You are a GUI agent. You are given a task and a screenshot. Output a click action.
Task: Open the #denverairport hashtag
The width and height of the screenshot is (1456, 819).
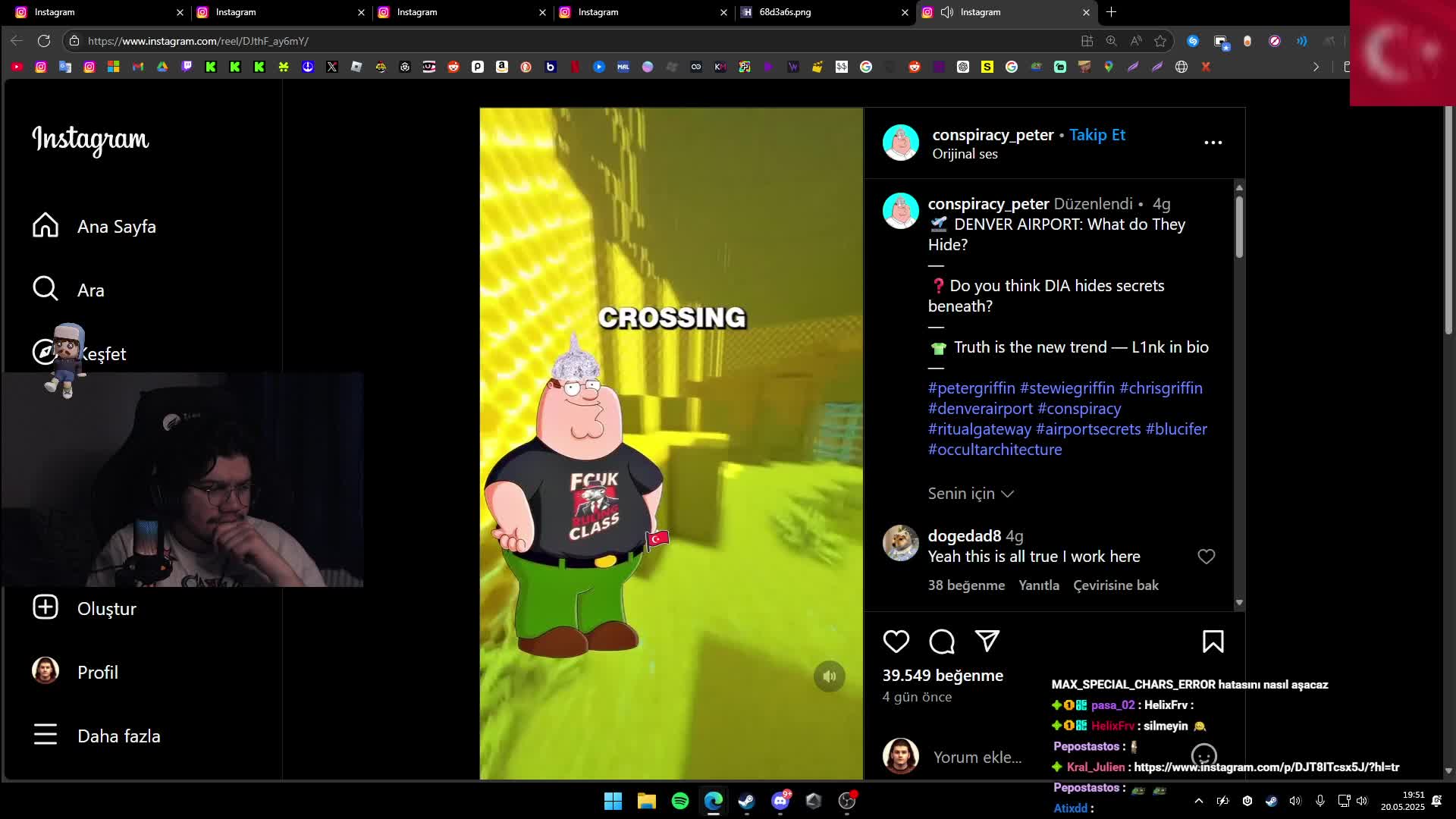pos(981,409)
